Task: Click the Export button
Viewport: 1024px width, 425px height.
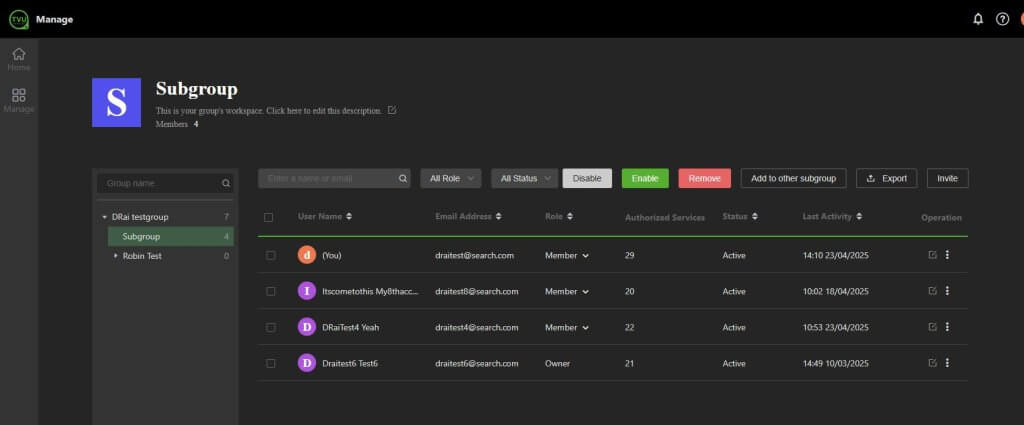Action: tap(886, 178)
